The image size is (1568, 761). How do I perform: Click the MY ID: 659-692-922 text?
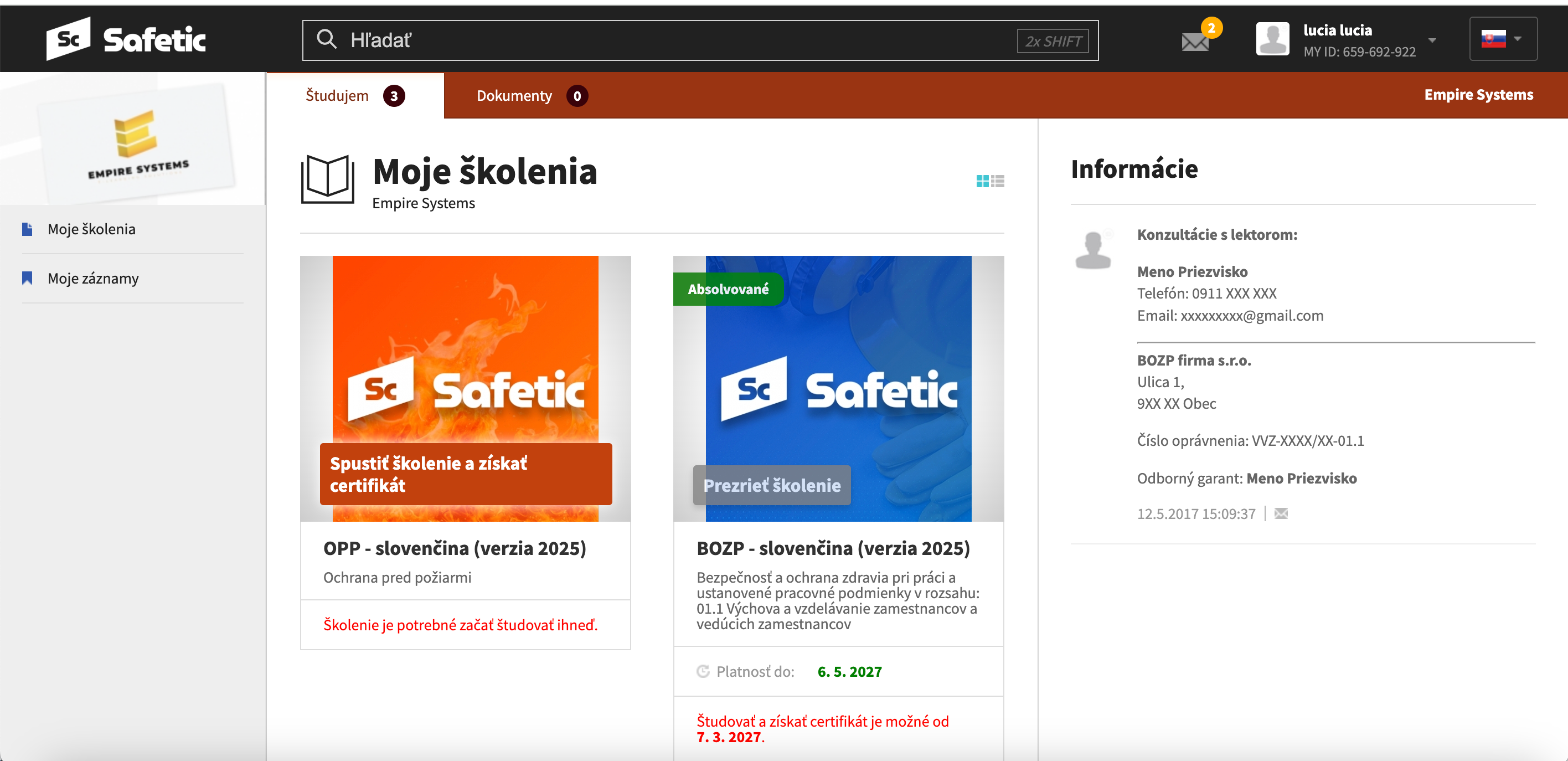click(1359, 52)
